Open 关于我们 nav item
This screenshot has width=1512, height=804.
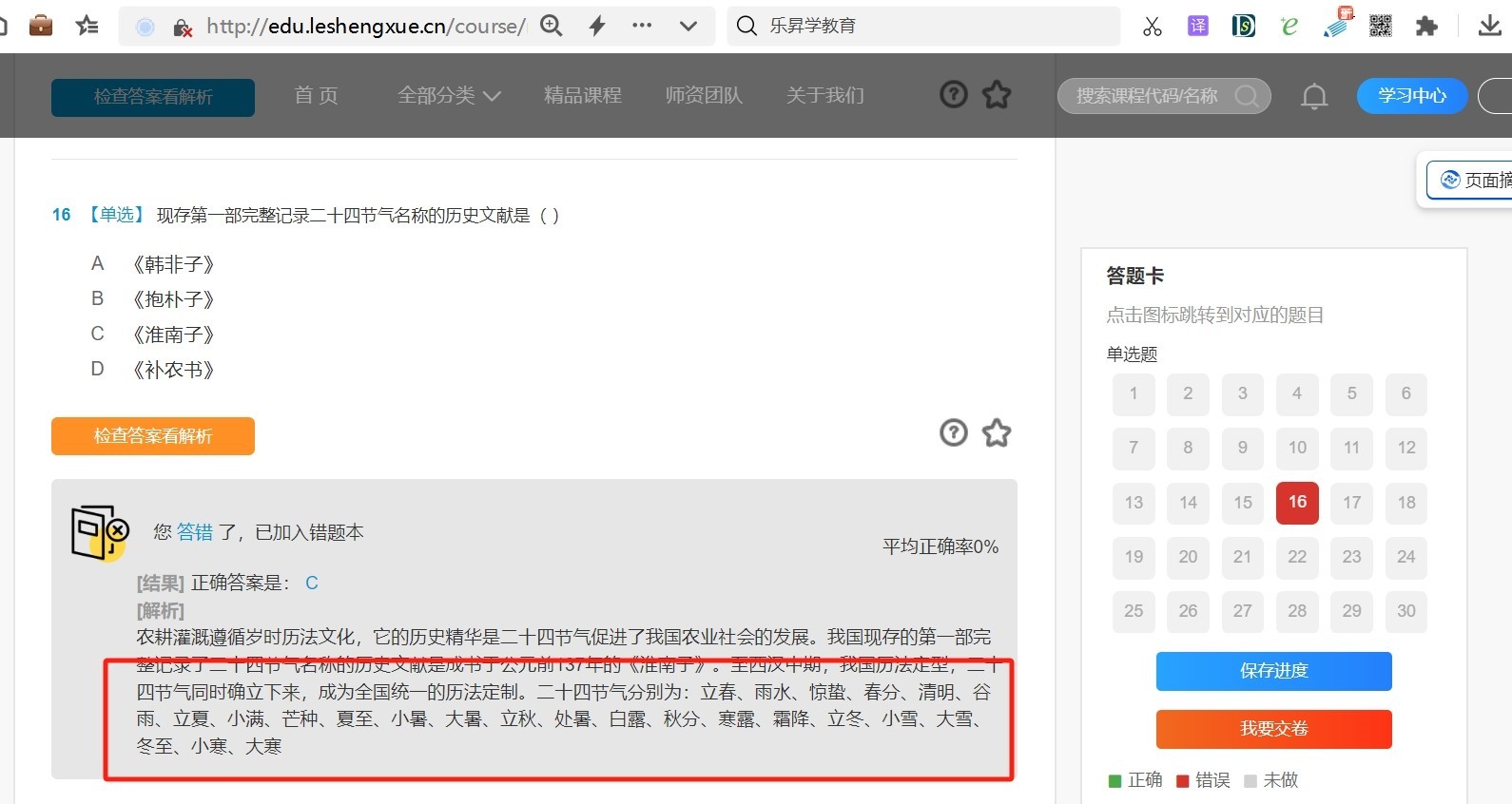[x=825, y=95]
